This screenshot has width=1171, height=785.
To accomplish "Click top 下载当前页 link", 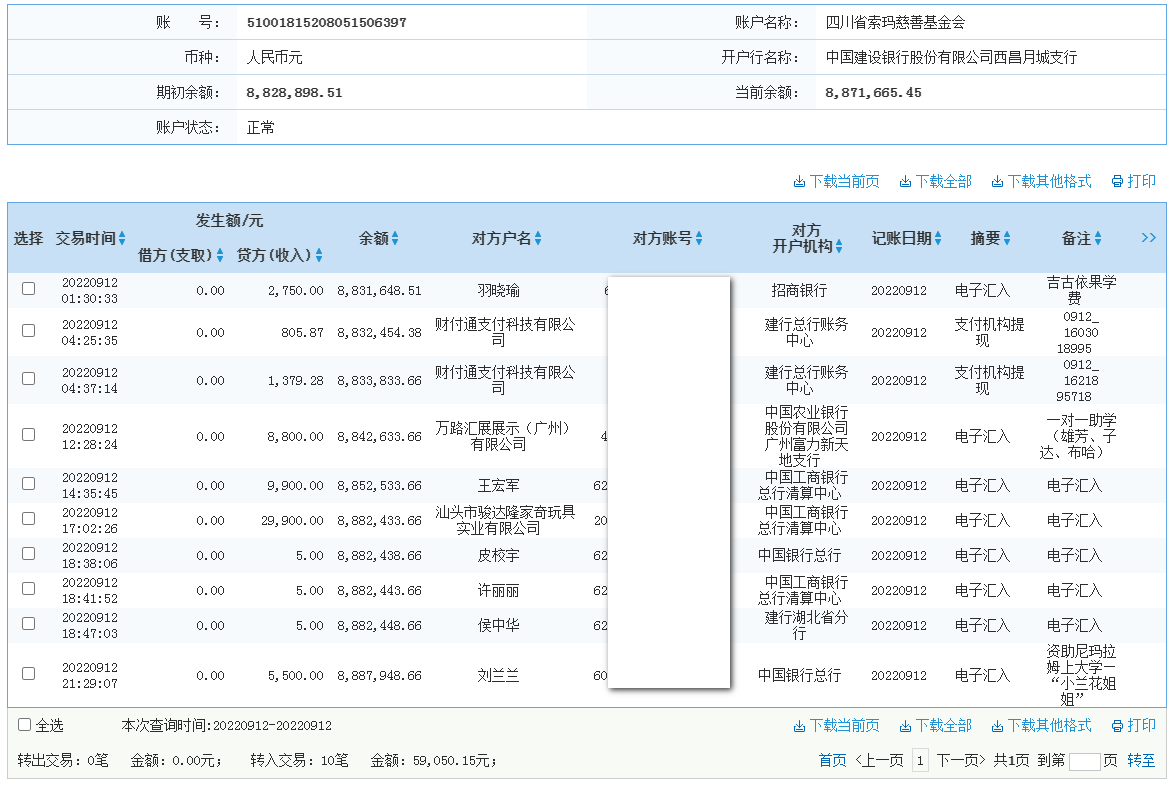I will (836, 181).
